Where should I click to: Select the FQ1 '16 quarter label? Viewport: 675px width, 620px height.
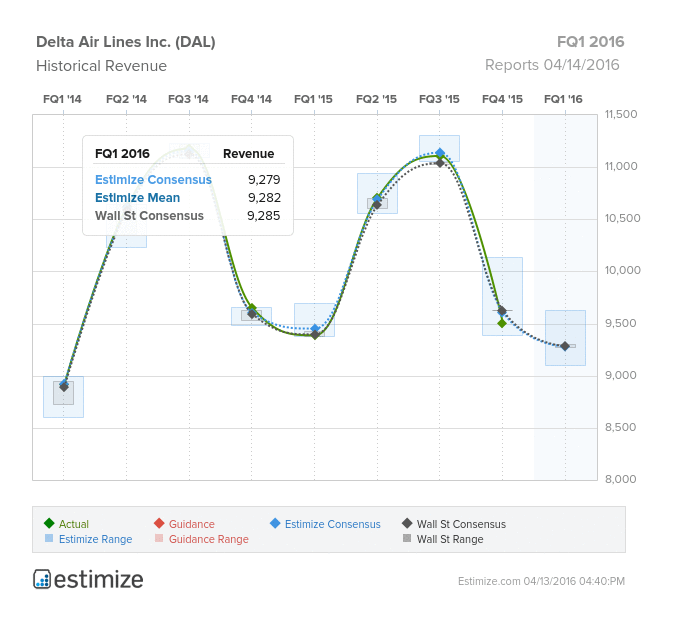pos(563,99)
